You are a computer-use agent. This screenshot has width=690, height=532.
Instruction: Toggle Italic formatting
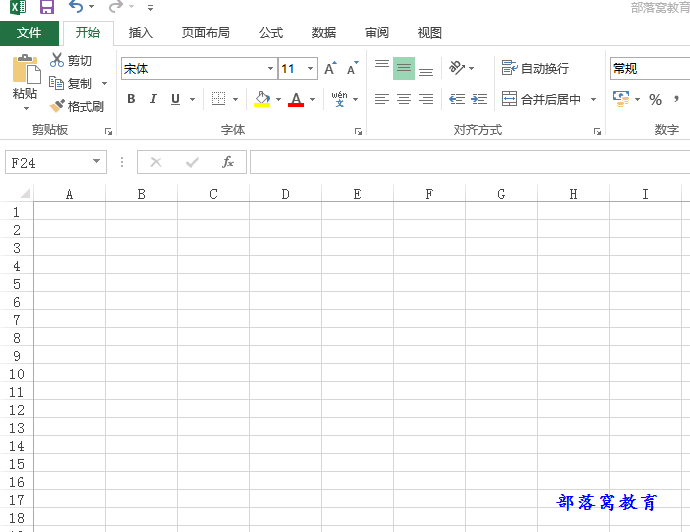[153, 99]
